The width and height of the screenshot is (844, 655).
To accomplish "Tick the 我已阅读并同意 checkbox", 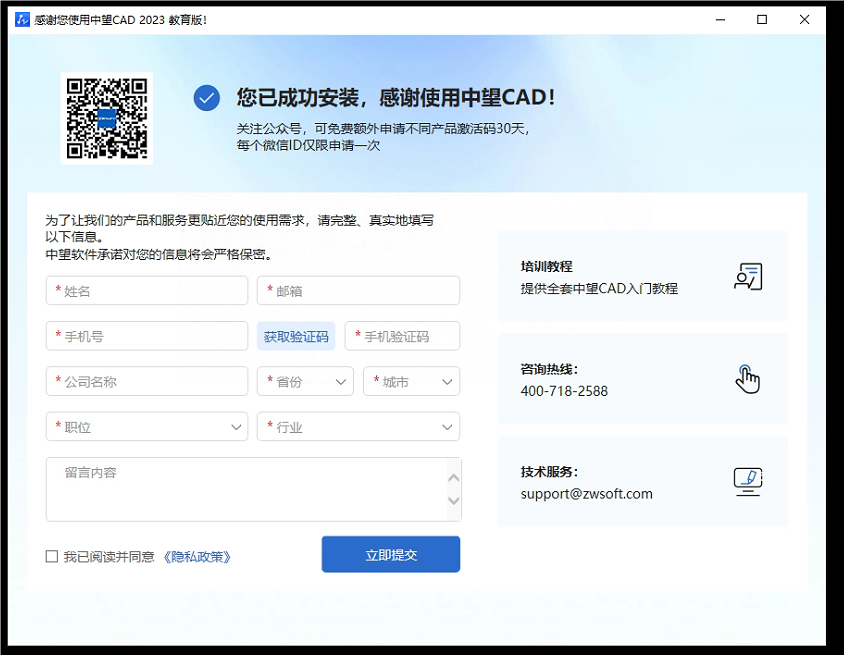I will click(x=52, y=556).
